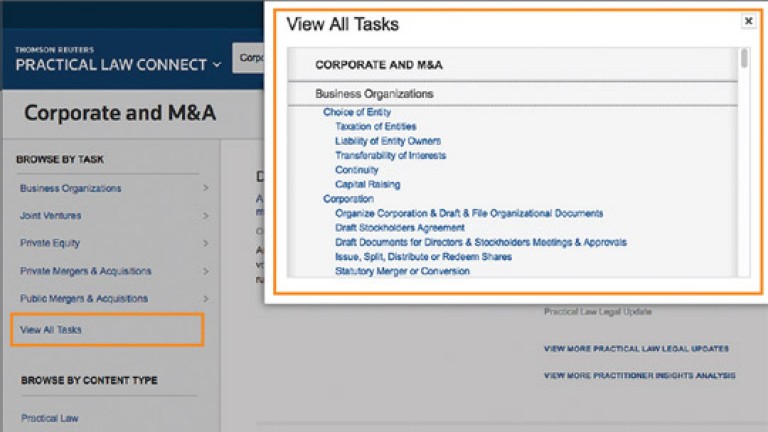Select Corporation heading in task list
The height and width of the screenshot is (432, 768).
tap(348, 199)
